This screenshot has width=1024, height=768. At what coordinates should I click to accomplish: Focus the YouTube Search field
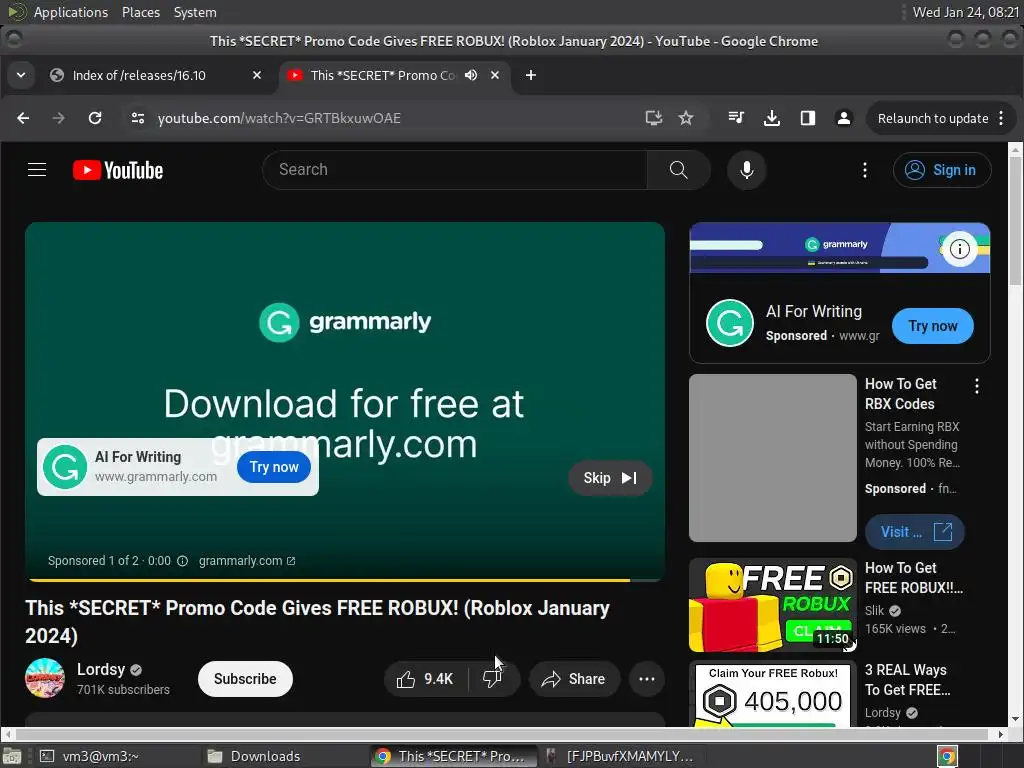pos(455,170)
